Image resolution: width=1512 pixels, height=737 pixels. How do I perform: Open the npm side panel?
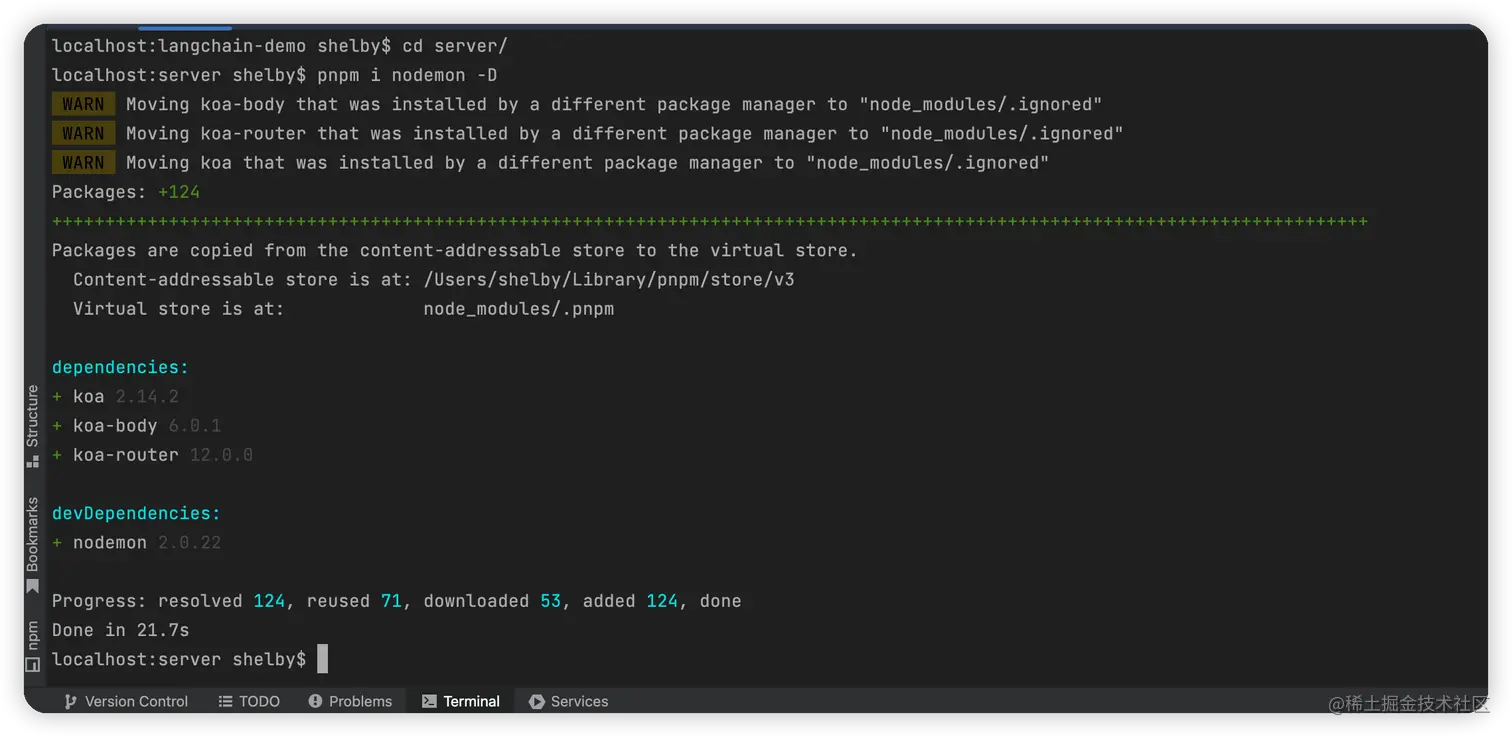tap(33, 646)
